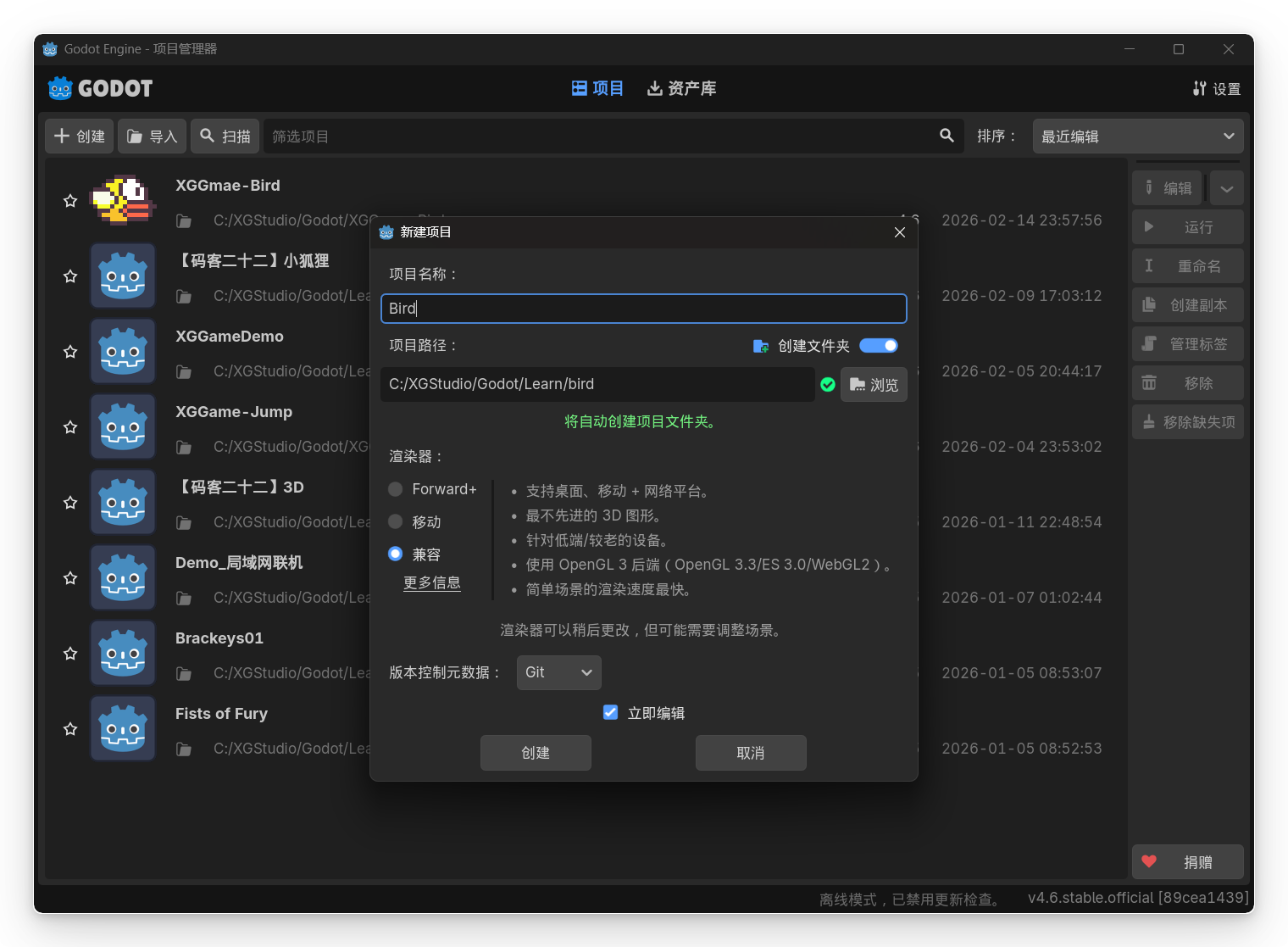Select the Brackeys01 project name
The width and height of the screenshot is (1288, 947).
219,638
